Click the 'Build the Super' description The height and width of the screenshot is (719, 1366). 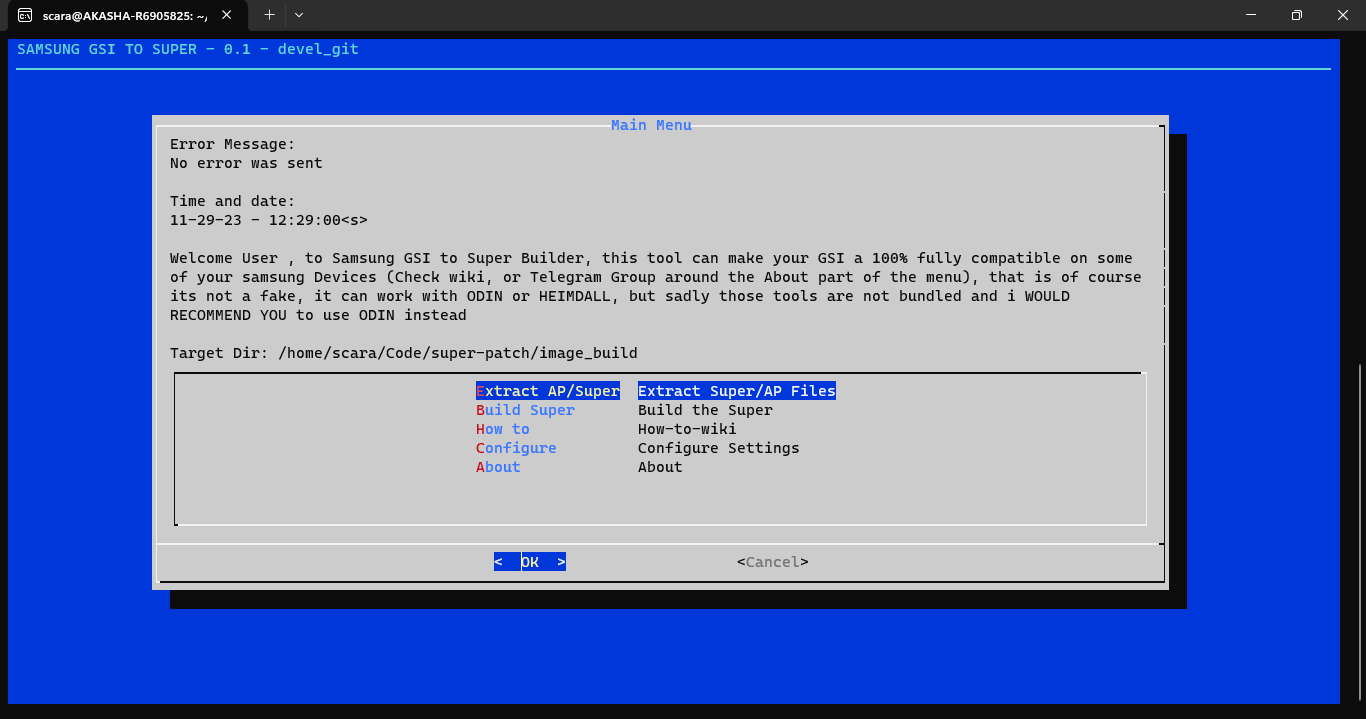tap(705, 410)
